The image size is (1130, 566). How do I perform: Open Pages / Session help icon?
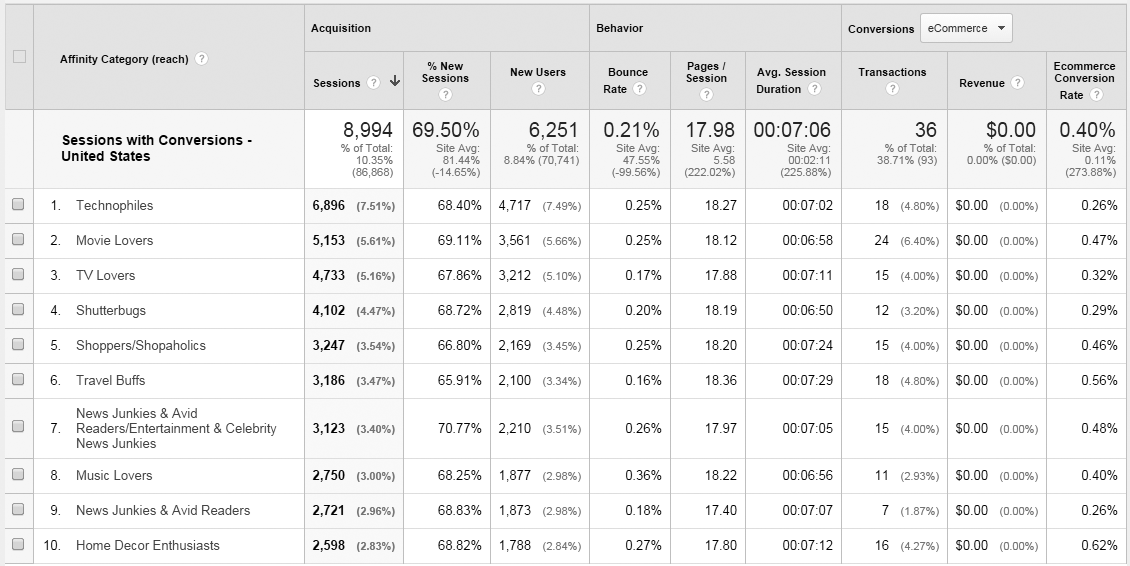coord(706,95)
